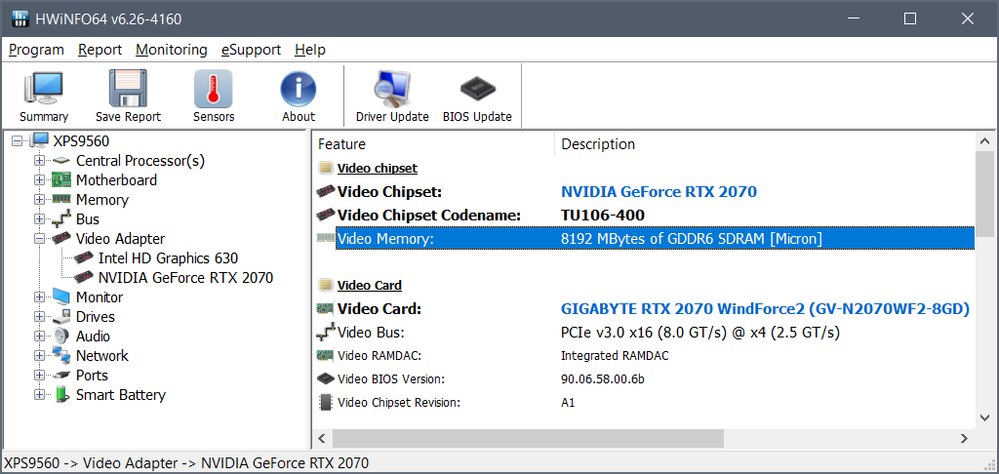
Task: Select the Video RAMDAC row
Action: pos(644,356)
